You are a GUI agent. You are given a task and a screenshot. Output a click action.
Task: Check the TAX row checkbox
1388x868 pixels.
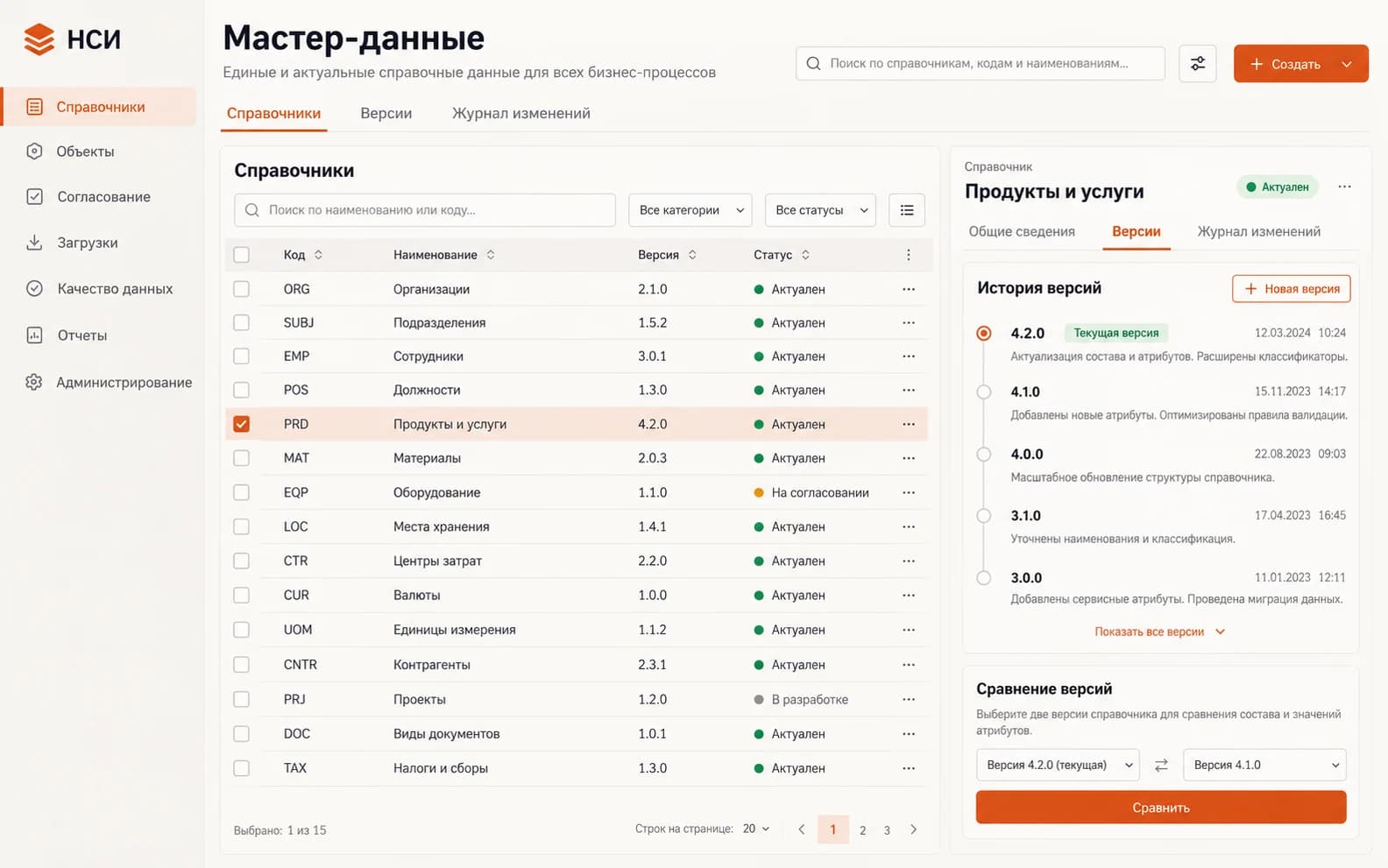tap(242, 768)
